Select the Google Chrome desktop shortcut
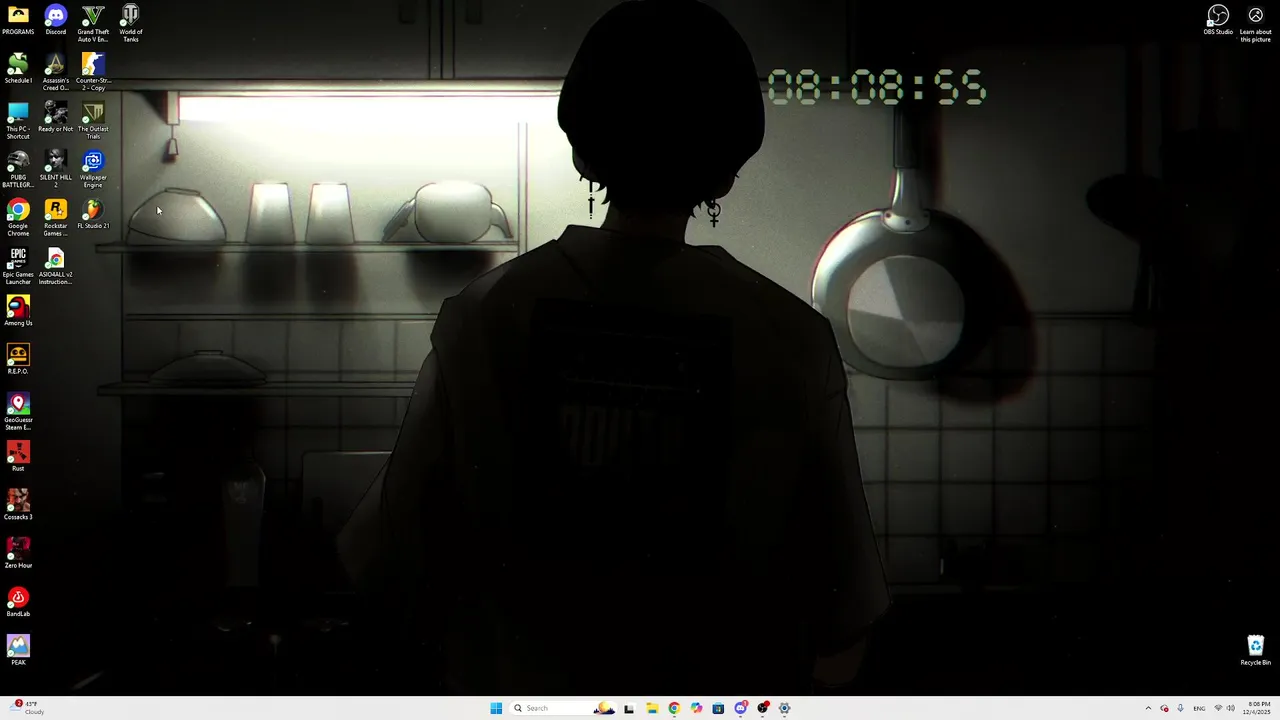 [18, 217]
